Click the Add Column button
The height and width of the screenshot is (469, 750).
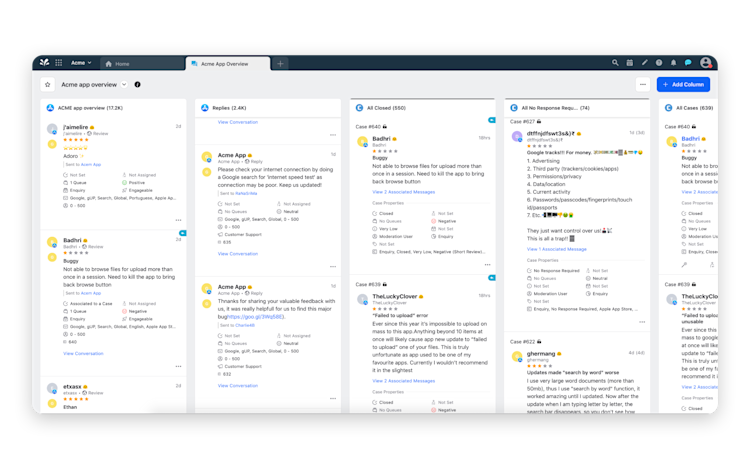click(683, 85)
